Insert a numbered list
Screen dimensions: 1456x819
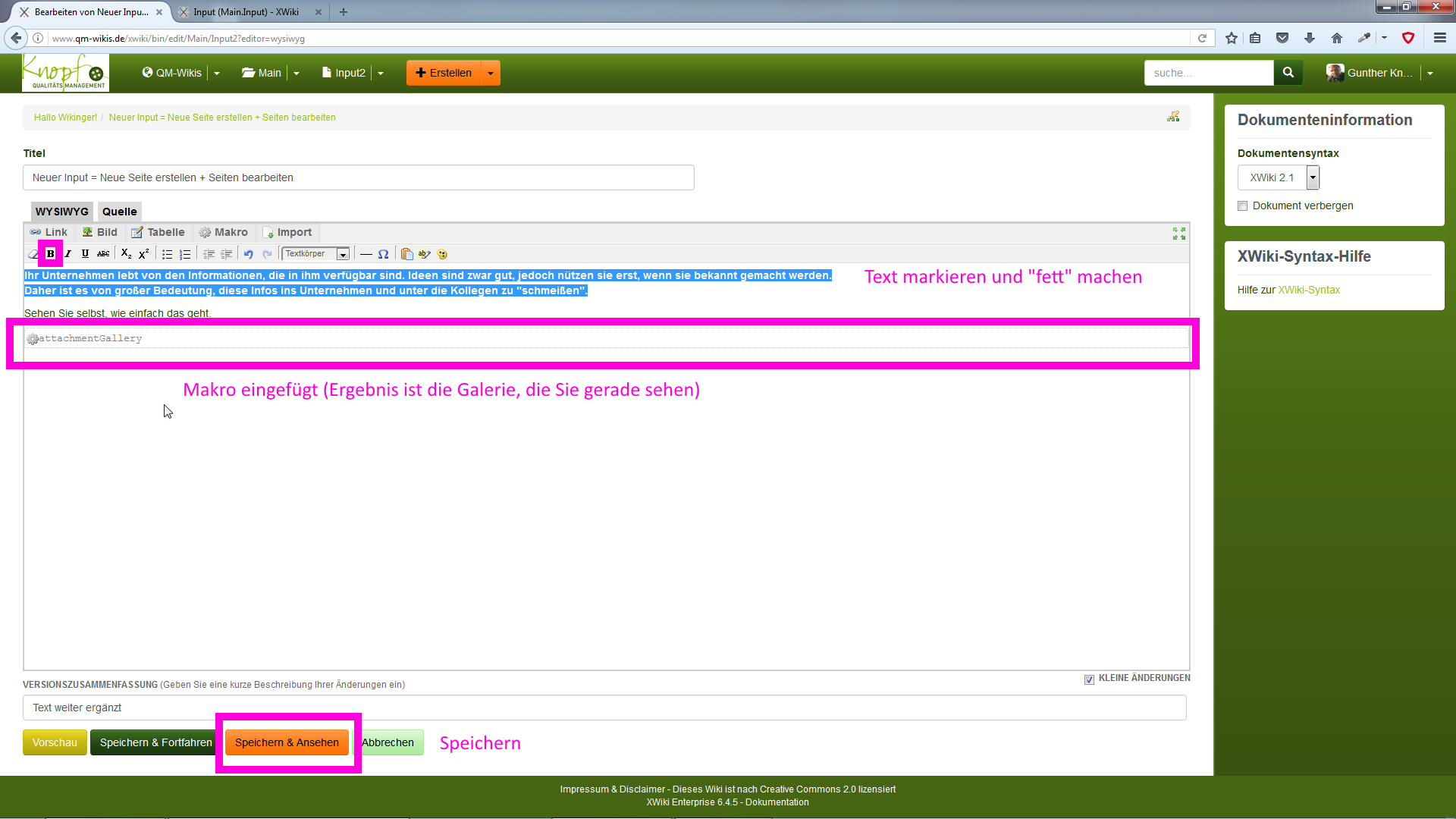[185, 254]
